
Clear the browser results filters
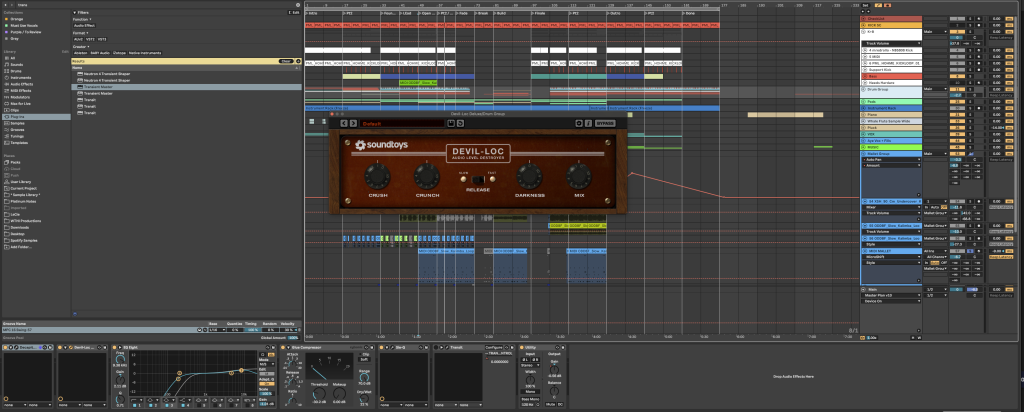coord(284,61)
